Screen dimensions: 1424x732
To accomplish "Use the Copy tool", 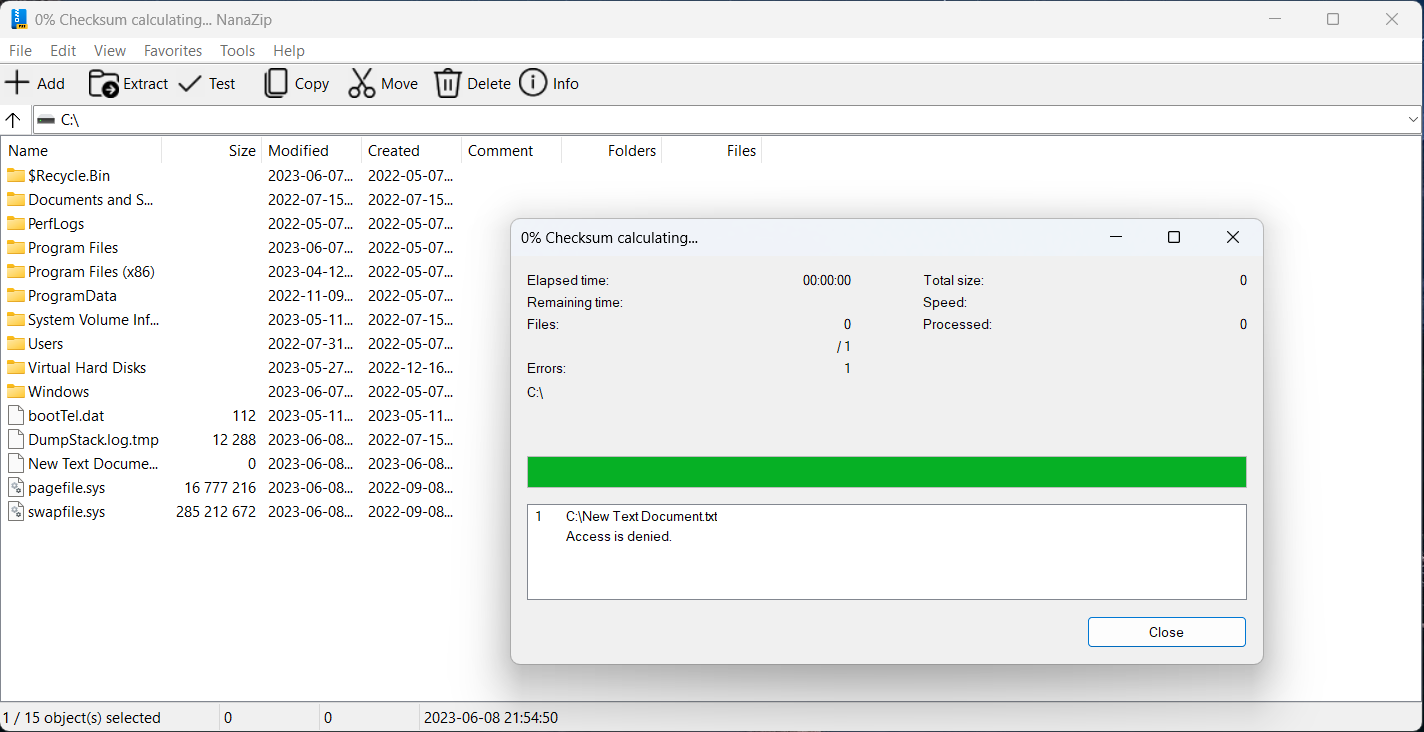I will pos(295,83).
